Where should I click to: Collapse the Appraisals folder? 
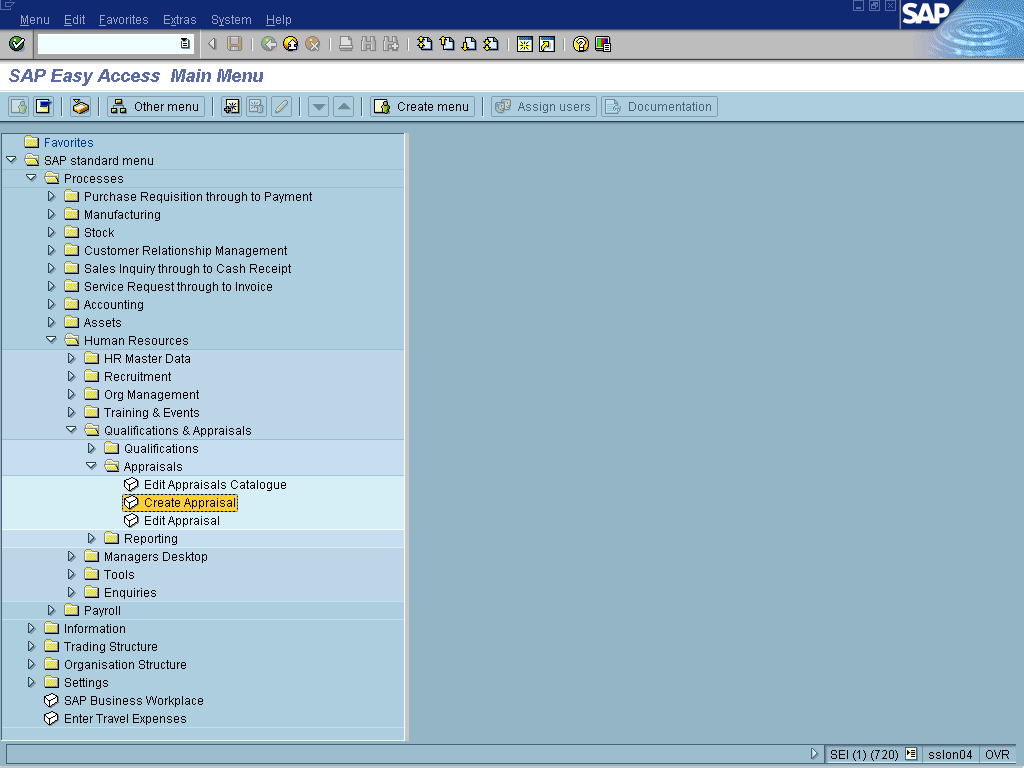tap(91, 466)
